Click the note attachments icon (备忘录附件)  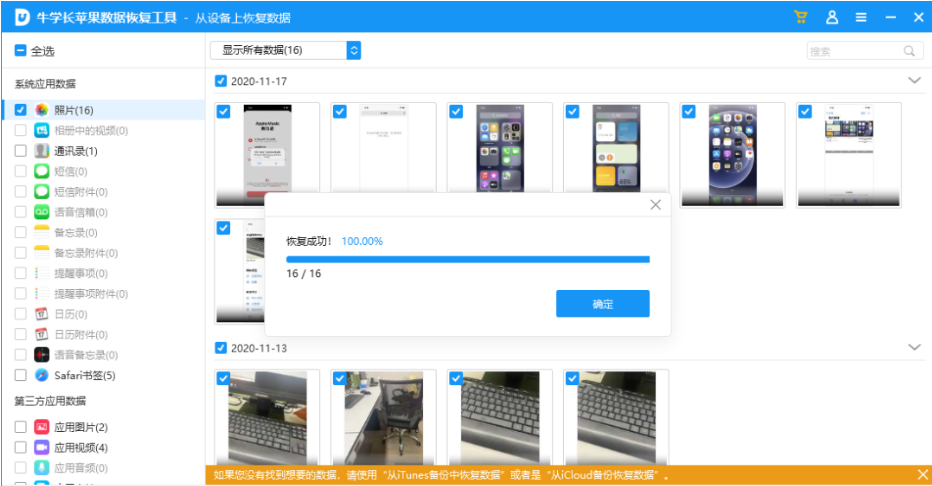[x=42, y=253]
